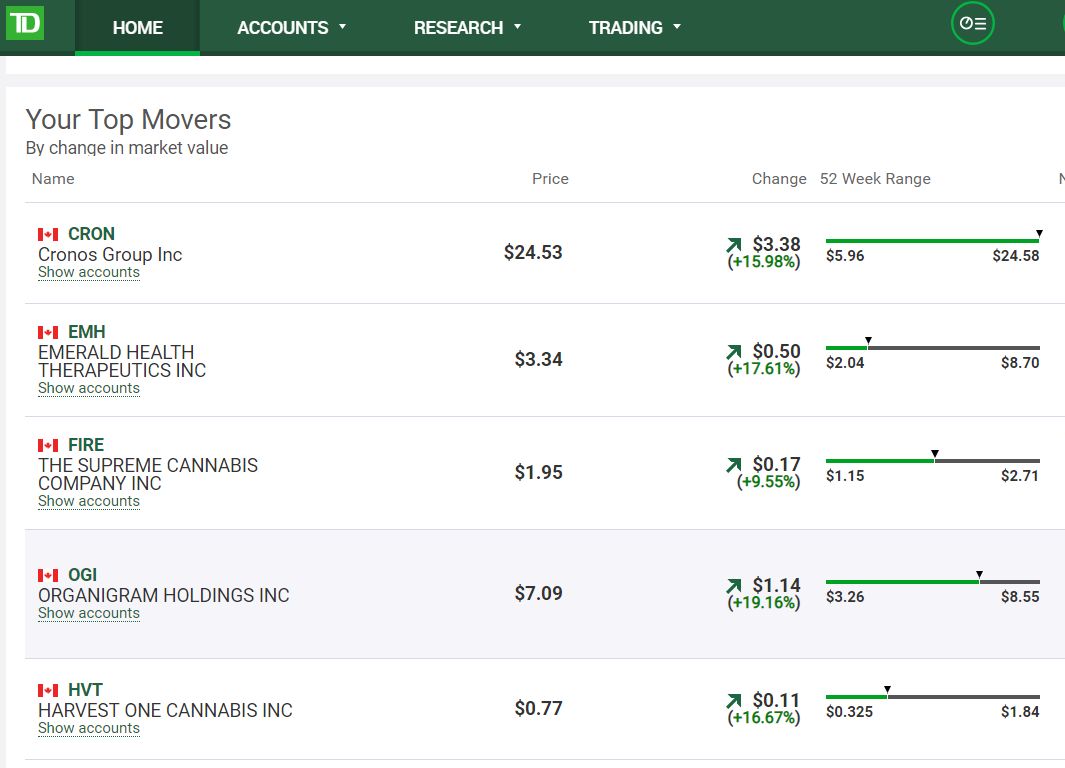Click the Change column header
1065x768 pixels.
point(779,179)
